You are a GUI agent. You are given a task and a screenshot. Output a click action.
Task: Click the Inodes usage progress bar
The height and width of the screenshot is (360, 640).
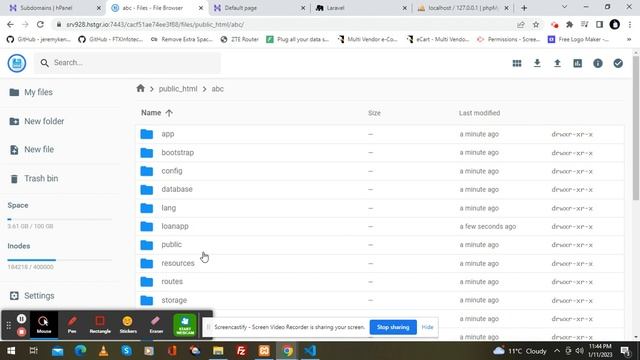pyautogui.click(x=60, y=260)
